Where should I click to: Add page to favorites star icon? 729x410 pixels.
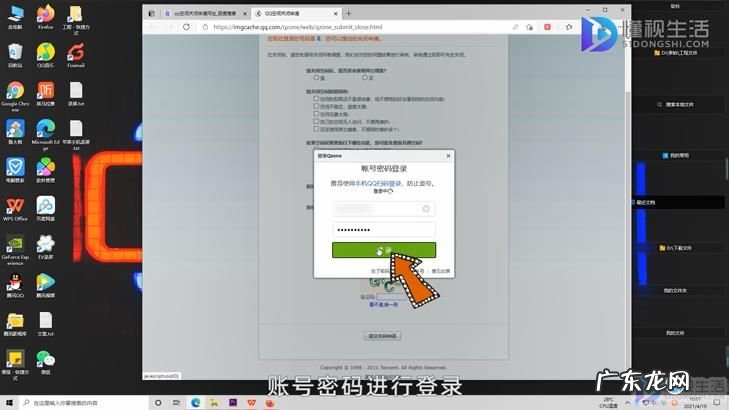529,27
